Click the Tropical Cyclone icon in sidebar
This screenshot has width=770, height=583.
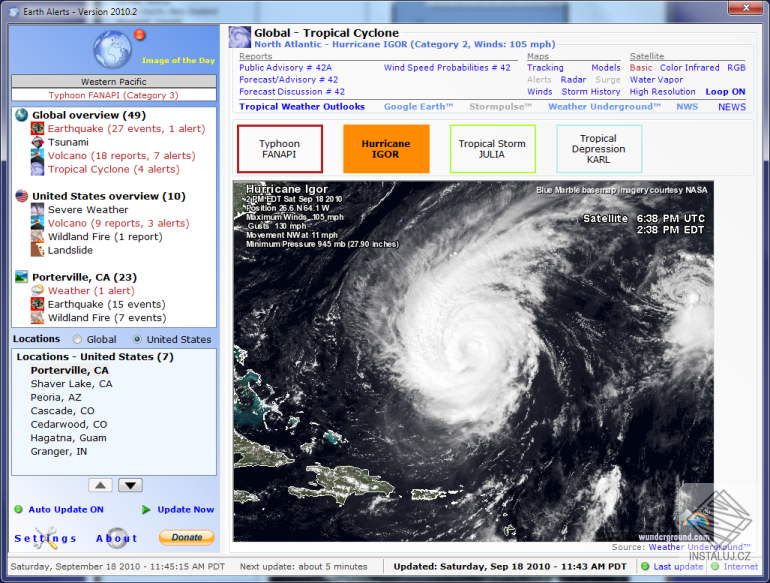tap(38, 169)
